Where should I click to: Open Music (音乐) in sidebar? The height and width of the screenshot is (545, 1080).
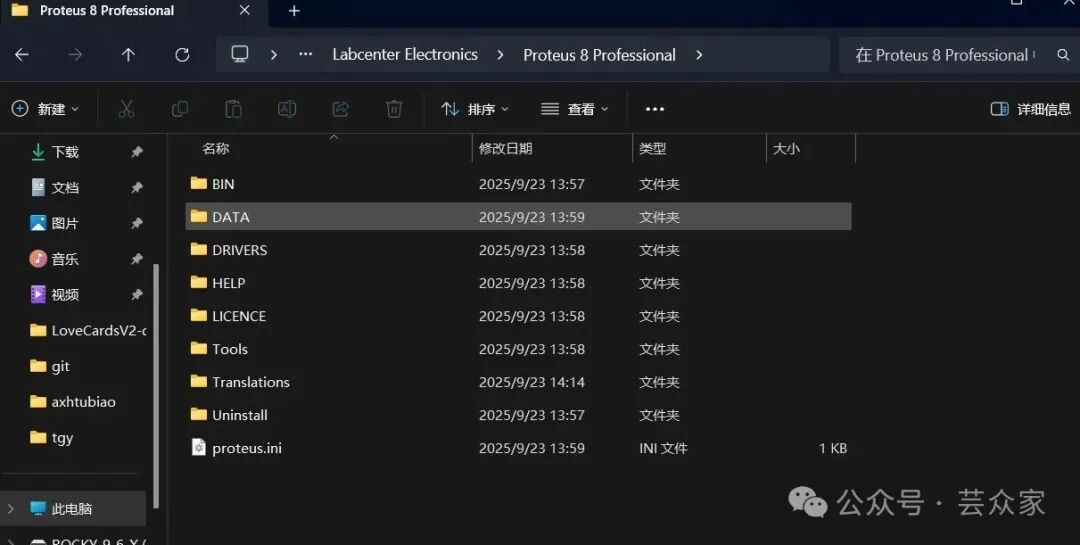pos(65,259)
